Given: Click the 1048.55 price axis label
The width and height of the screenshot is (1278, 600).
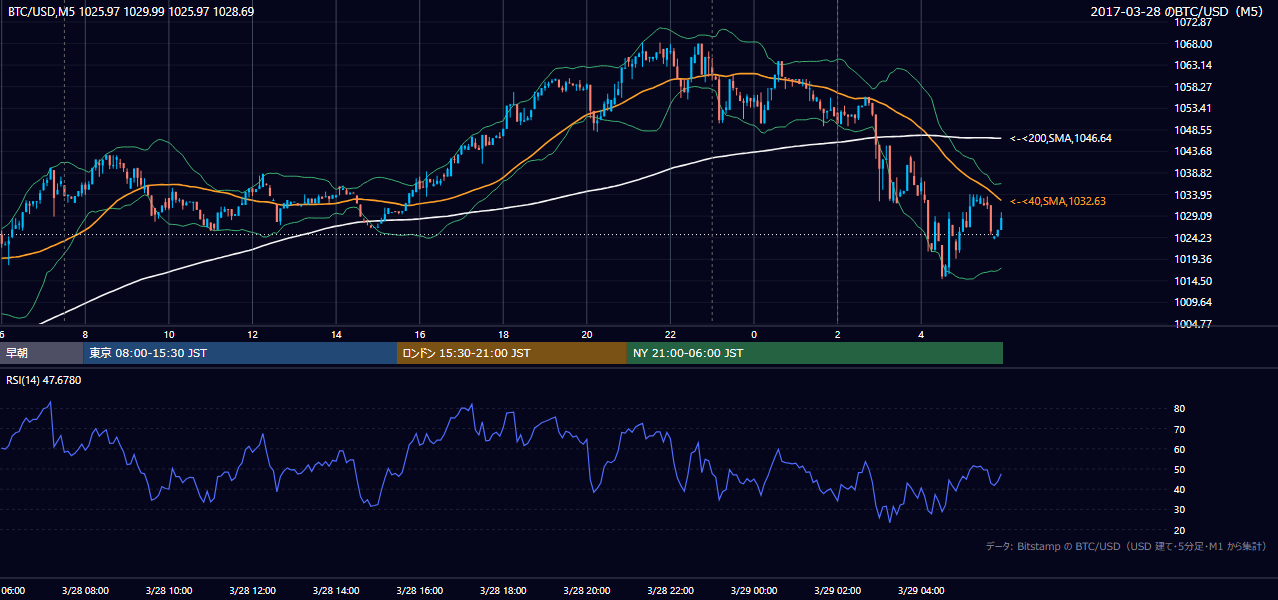Looking at the screenshot, I should click(1194, 130).
